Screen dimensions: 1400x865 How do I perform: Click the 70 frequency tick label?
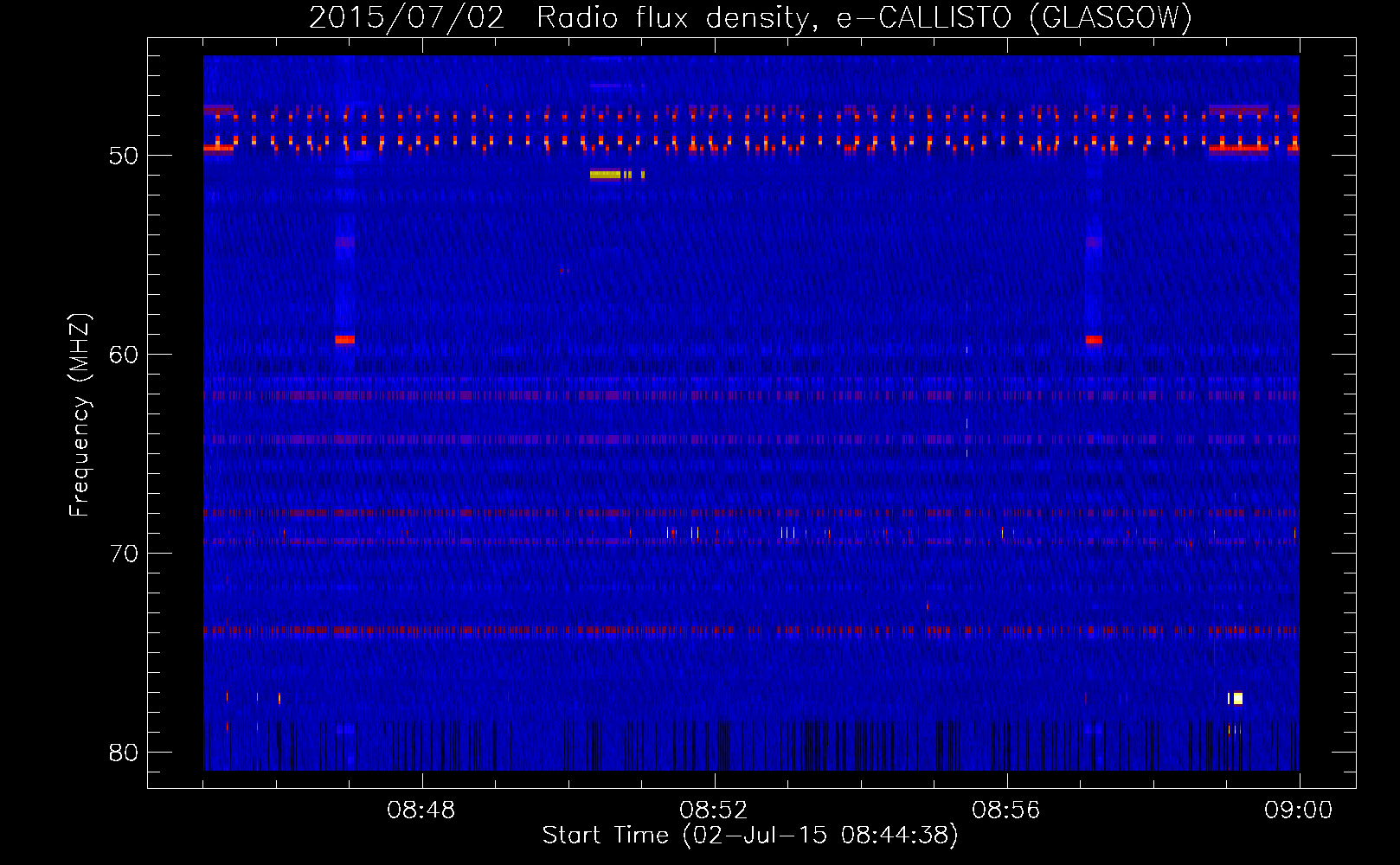pos(124,554)
